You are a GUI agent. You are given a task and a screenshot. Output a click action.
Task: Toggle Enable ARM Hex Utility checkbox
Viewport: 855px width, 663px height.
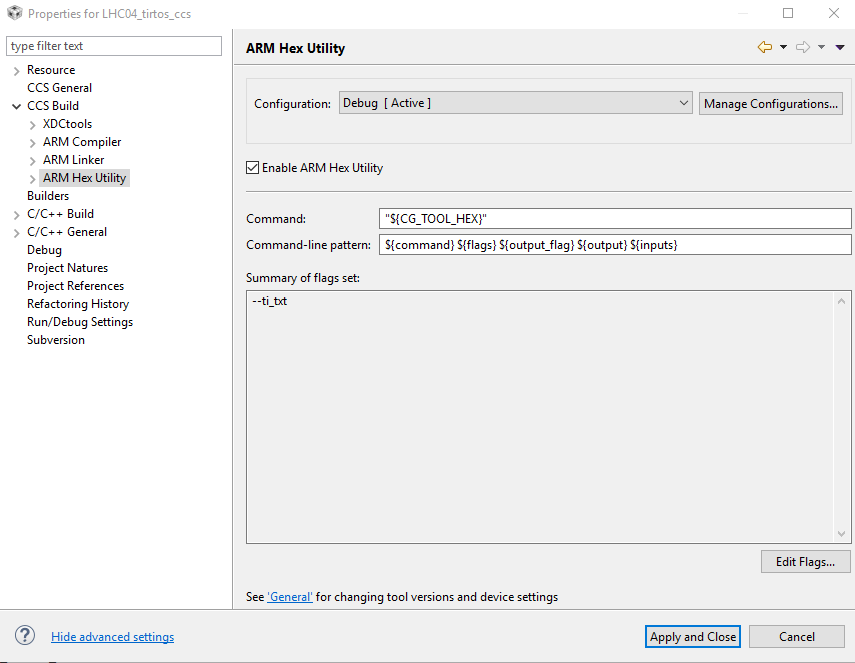(x=252, y=168)
